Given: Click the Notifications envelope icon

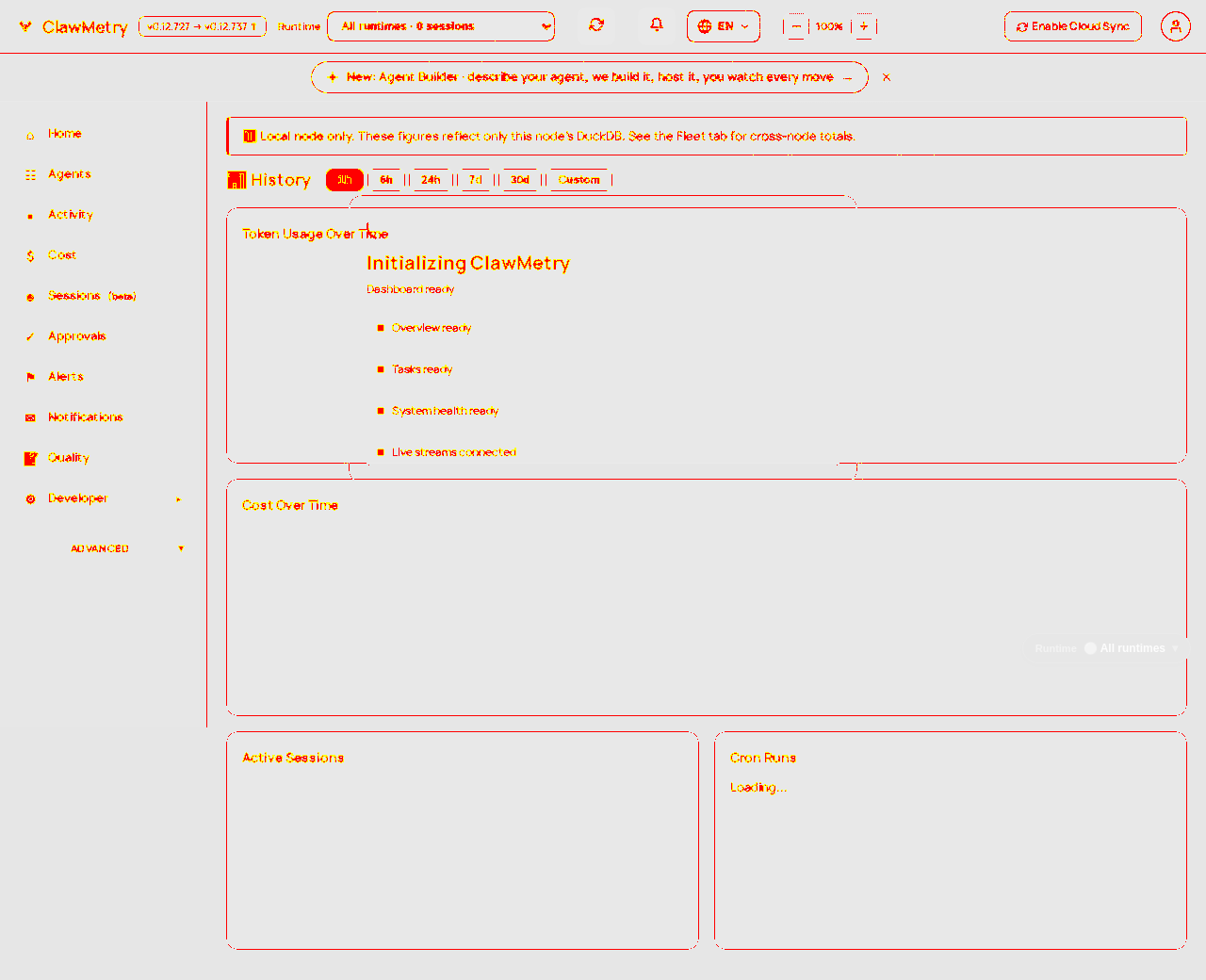Looking at the screenshot, I should [x=30, y=418].
